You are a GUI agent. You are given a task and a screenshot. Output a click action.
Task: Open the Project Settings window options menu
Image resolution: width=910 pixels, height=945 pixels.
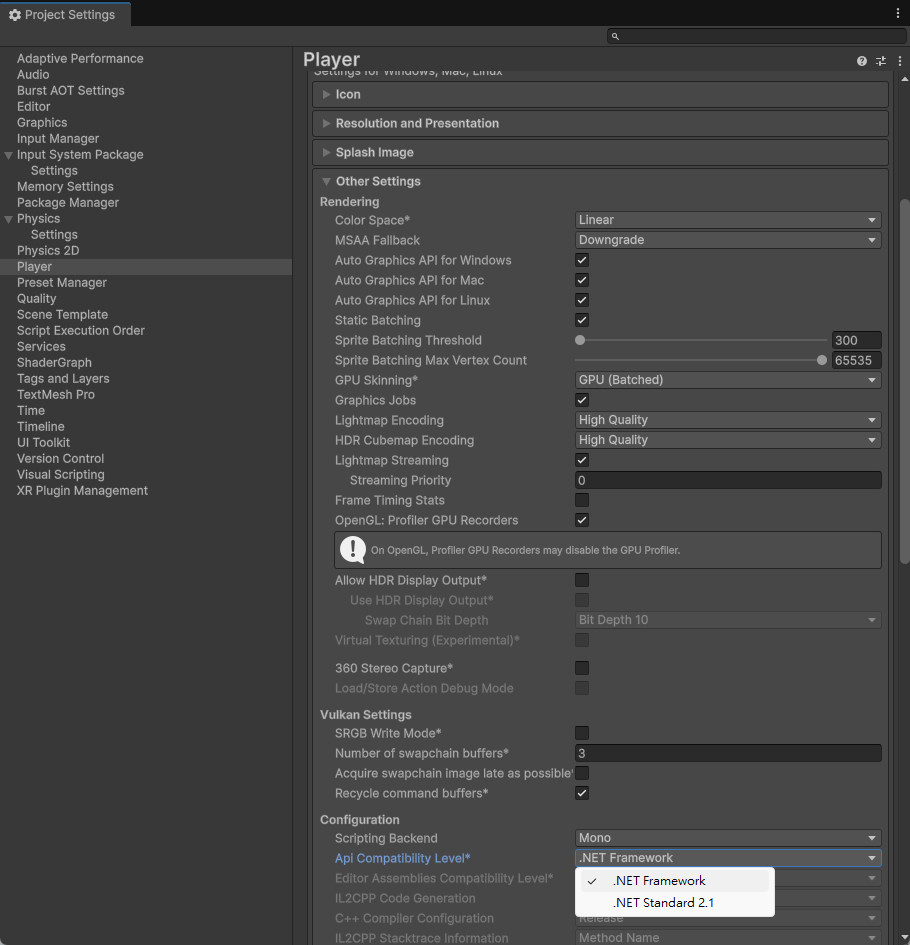coord(897,13)
